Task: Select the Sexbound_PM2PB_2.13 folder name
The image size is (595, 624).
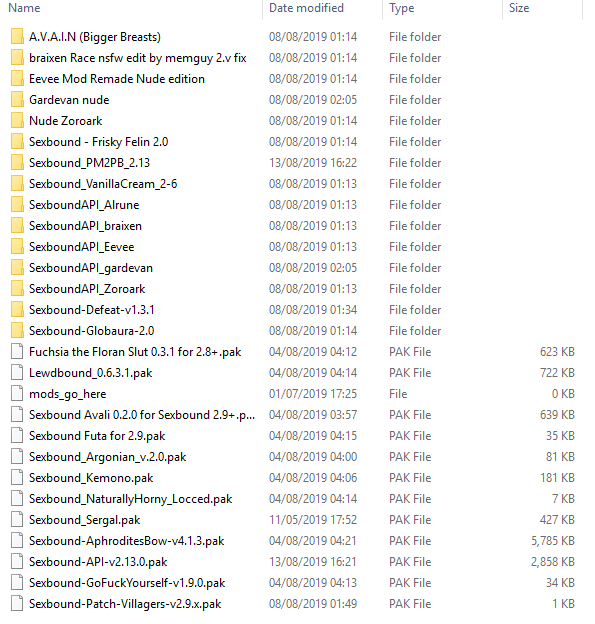Action: click(90, 163)
